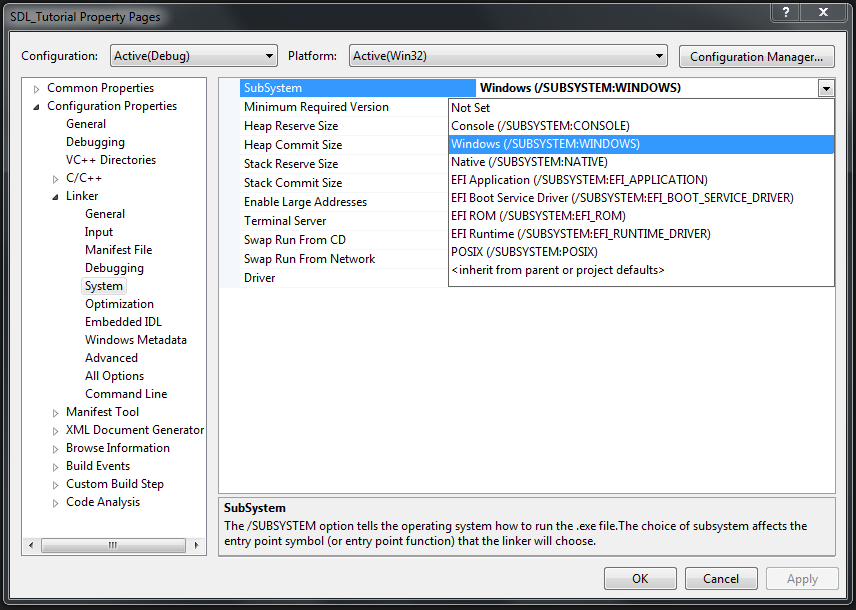Open the Configuration dropdown Active(Debug)
This screenshot has width=856, height=610.
[x=194, y=56]
